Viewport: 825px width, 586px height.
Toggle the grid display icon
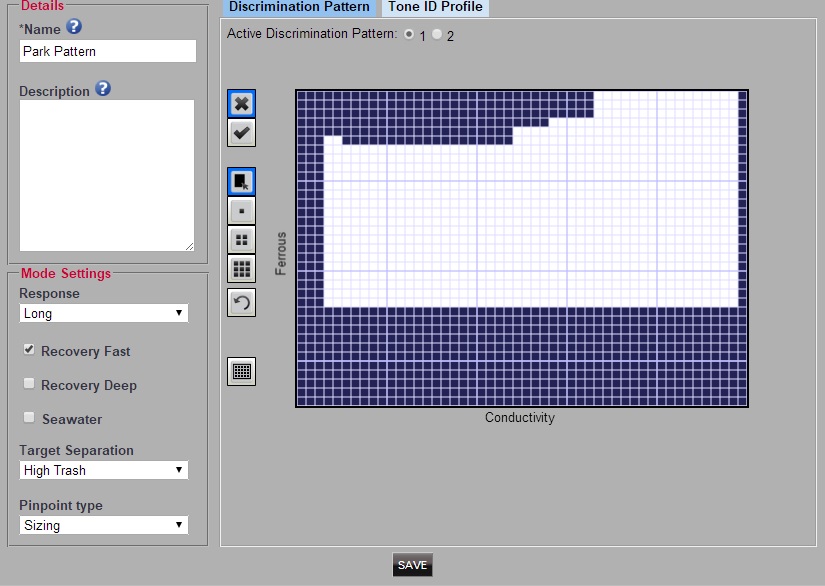click(242, 371)
